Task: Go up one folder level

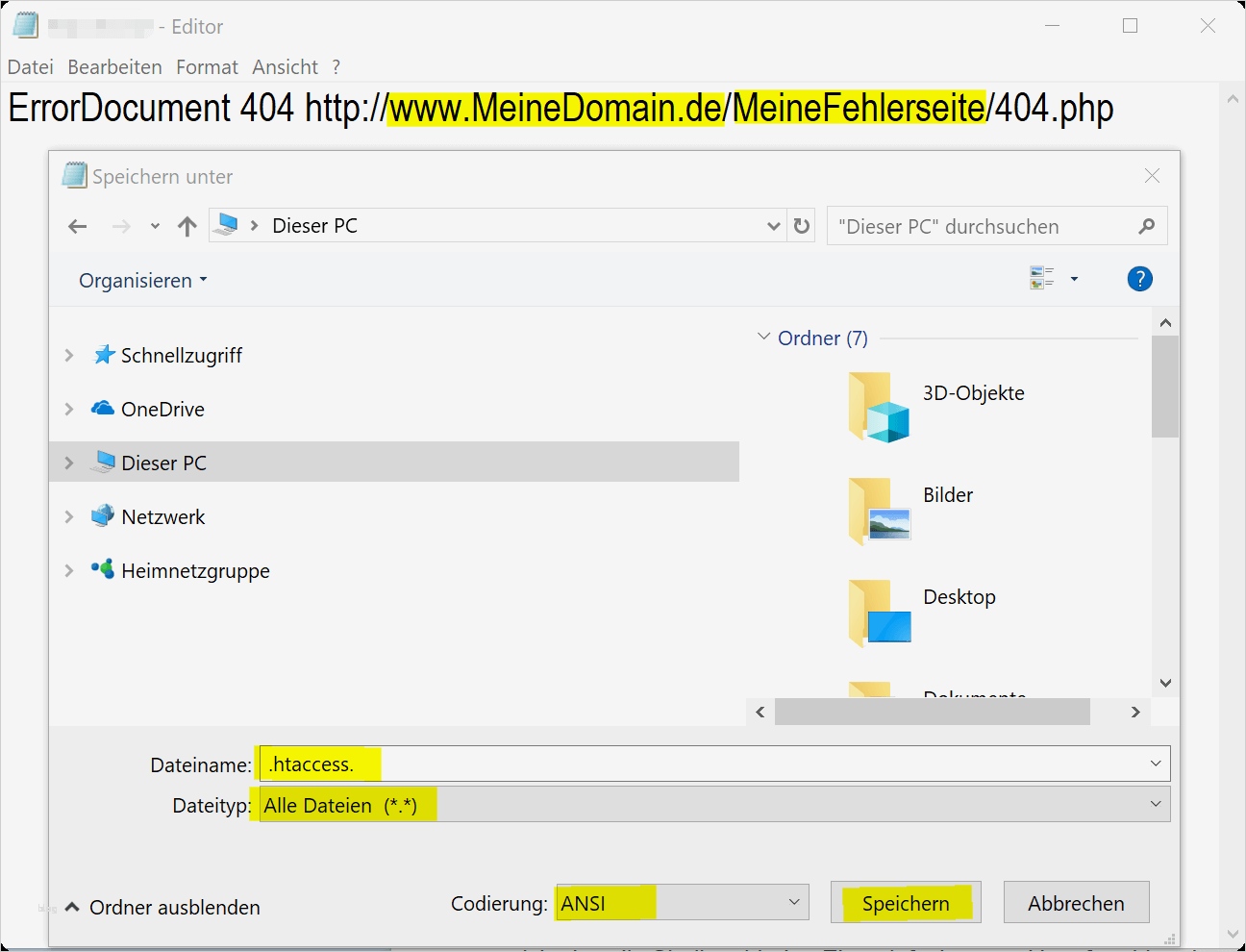Action: click(187, 227)
